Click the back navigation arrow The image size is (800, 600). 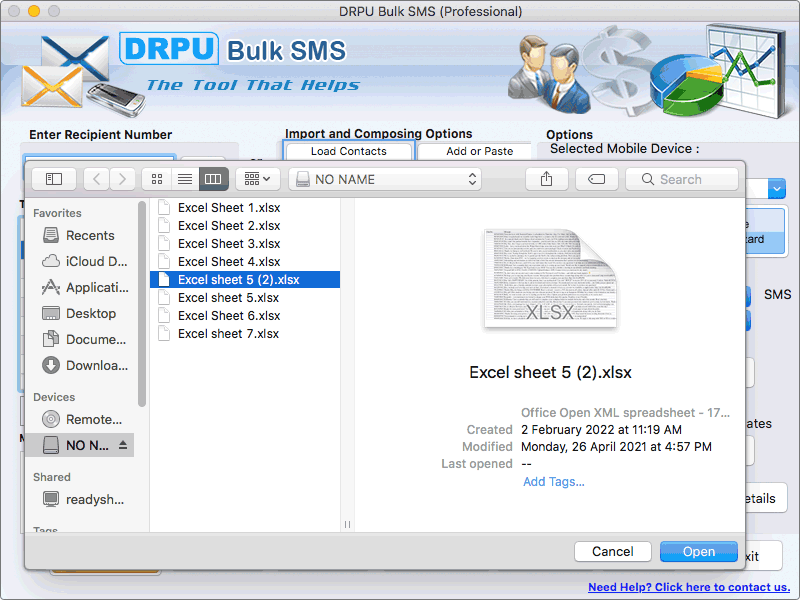point(95,179)
